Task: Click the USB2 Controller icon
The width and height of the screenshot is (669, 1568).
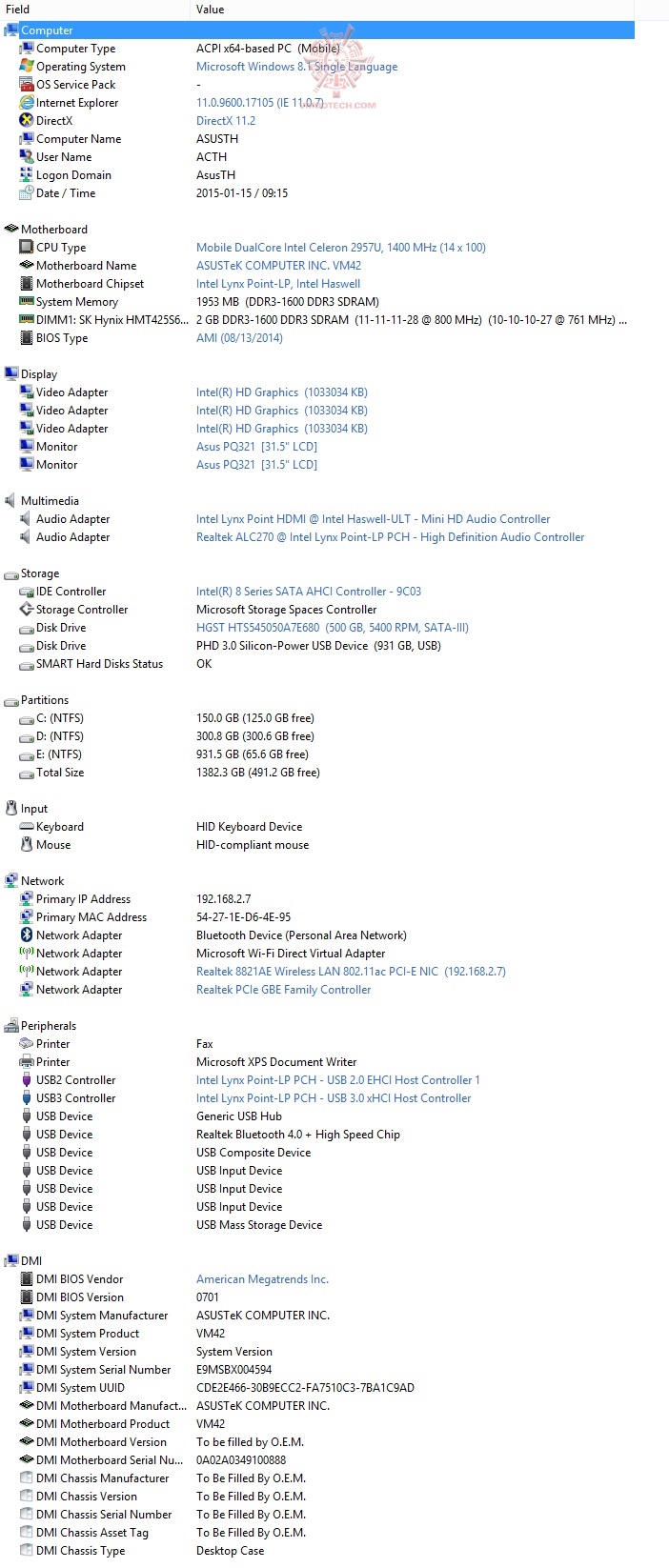Action: (x=27, y=1080)
